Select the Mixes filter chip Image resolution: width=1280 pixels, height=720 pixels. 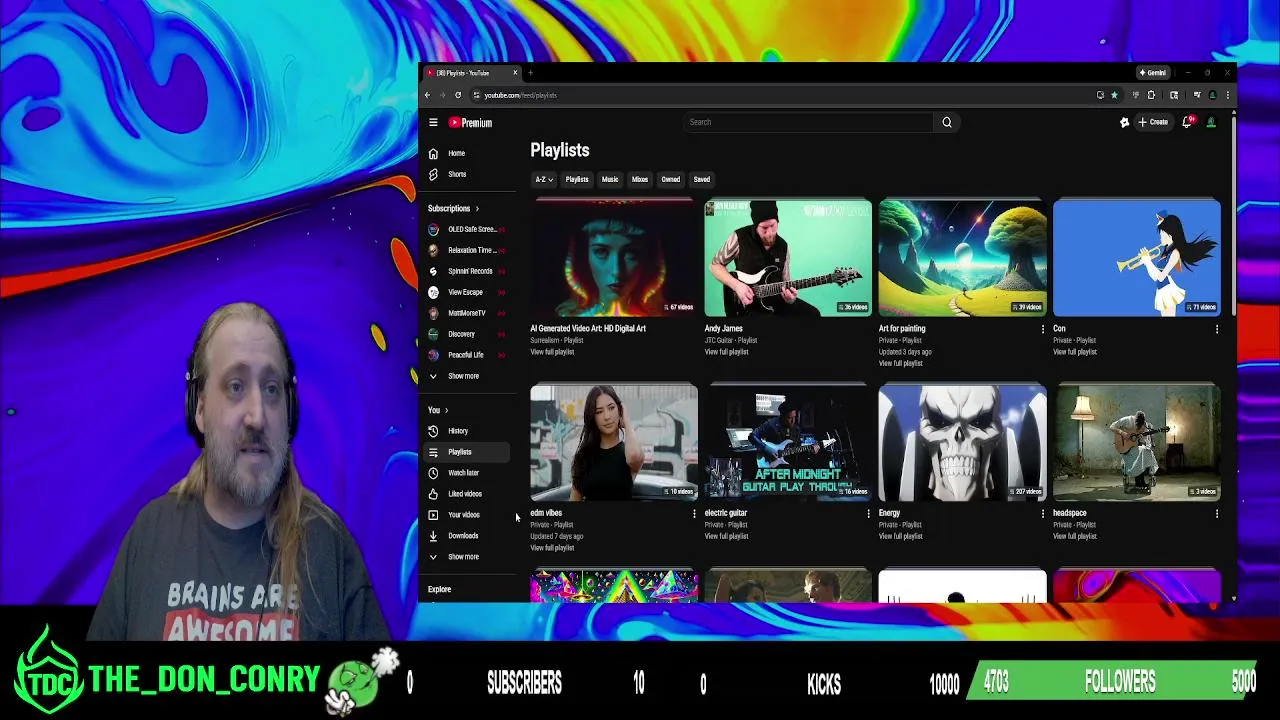click(x=640, y=180)
